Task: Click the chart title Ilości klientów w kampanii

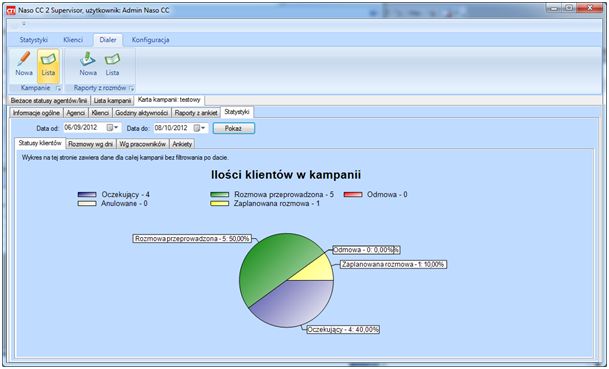Action: (x=286, y=175)
